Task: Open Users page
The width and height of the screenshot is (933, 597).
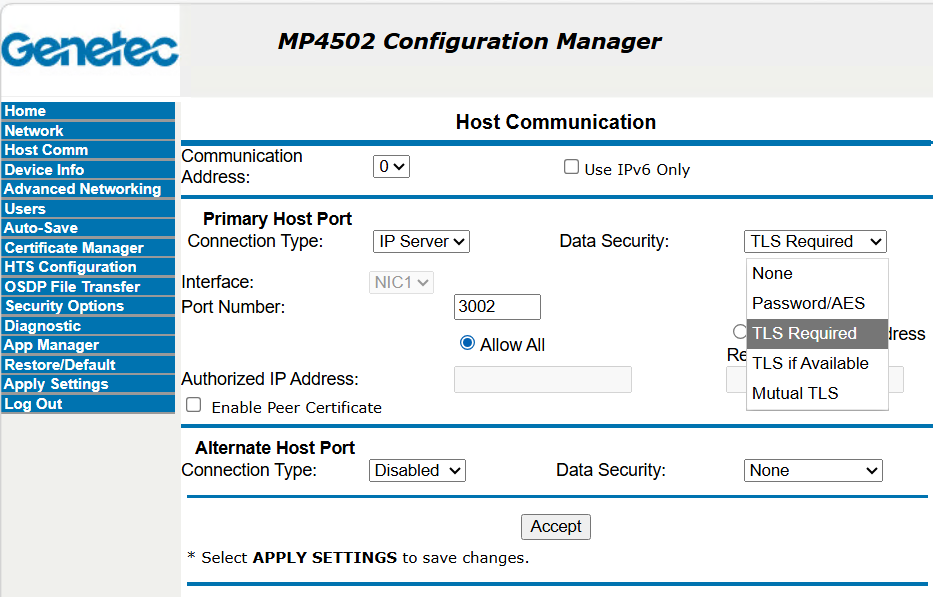Action: pyautogui.click(x=88, y=208)
